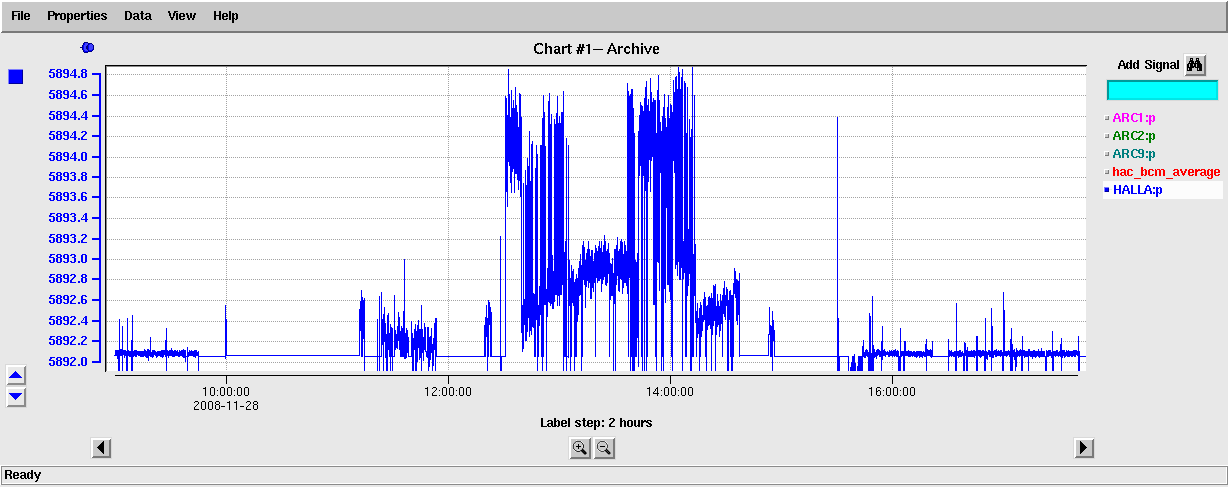Select ARC9:p signal in legend
Screen dimensions: 1228x487
[x=1134, y=154]
